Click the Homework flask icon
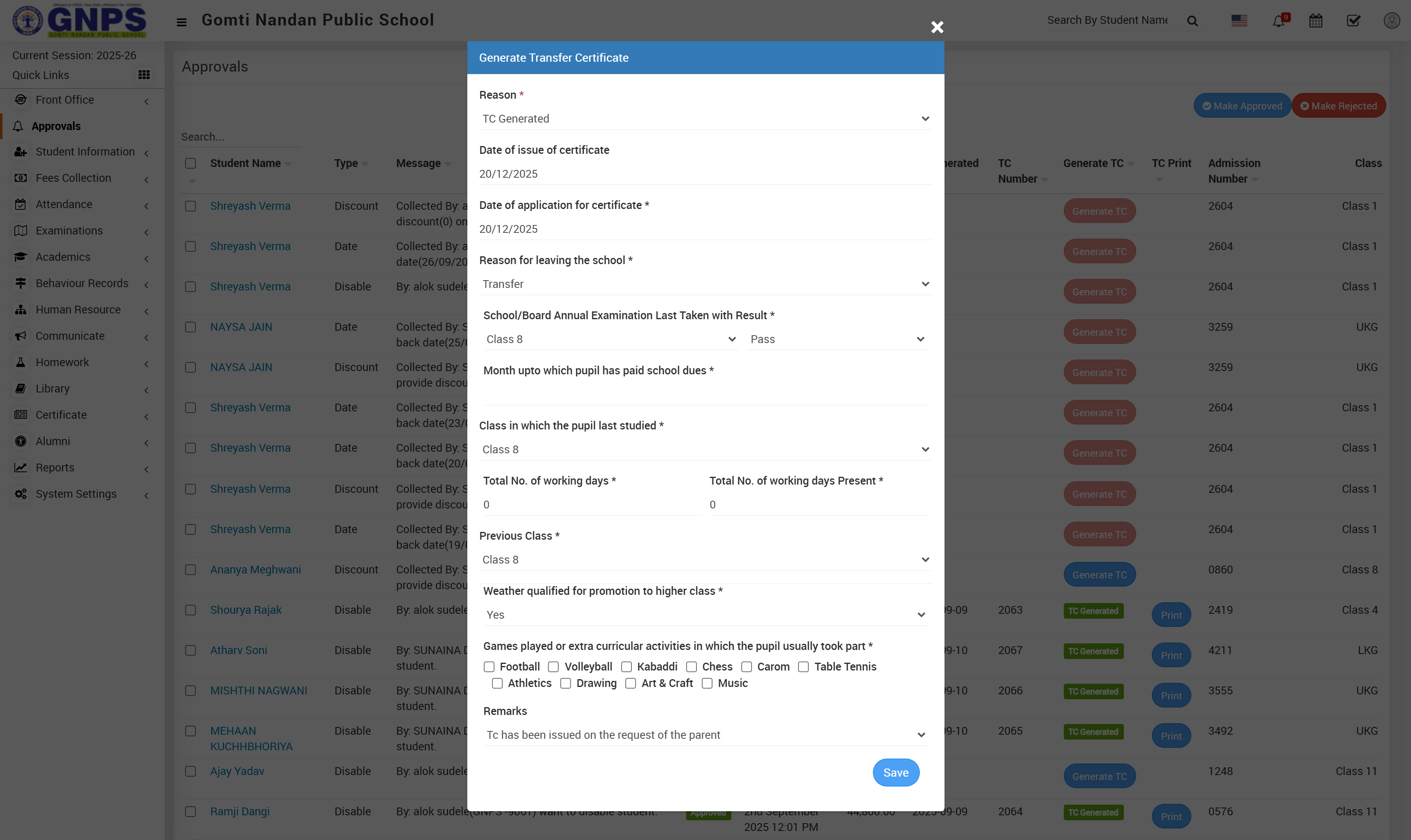This screenshot has height=840, width=1411. (21, 362)
